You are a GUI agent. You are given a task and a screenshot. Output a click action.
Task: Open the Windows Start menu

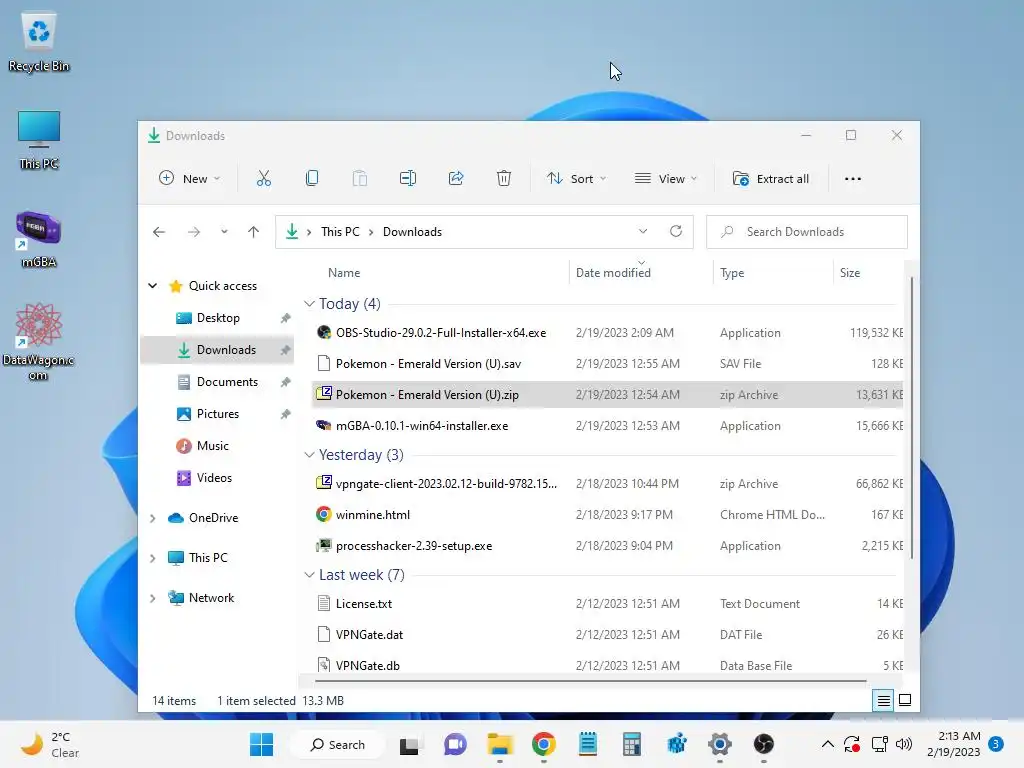pos(261,744)
